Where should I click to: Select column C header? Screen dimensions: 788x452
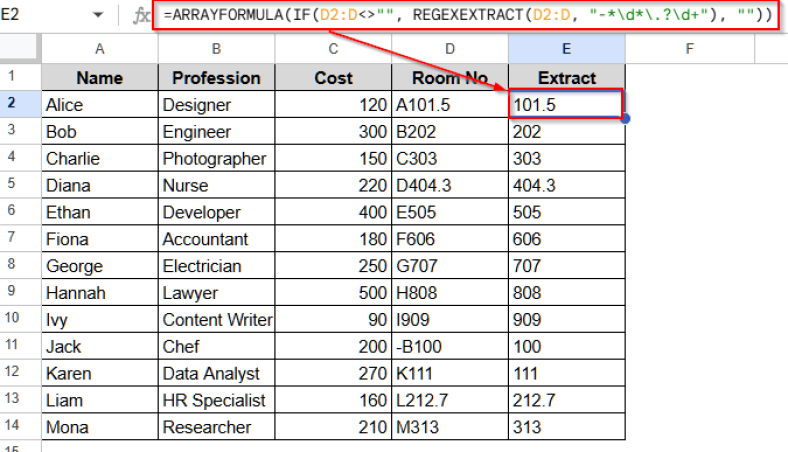coord(333,49)
